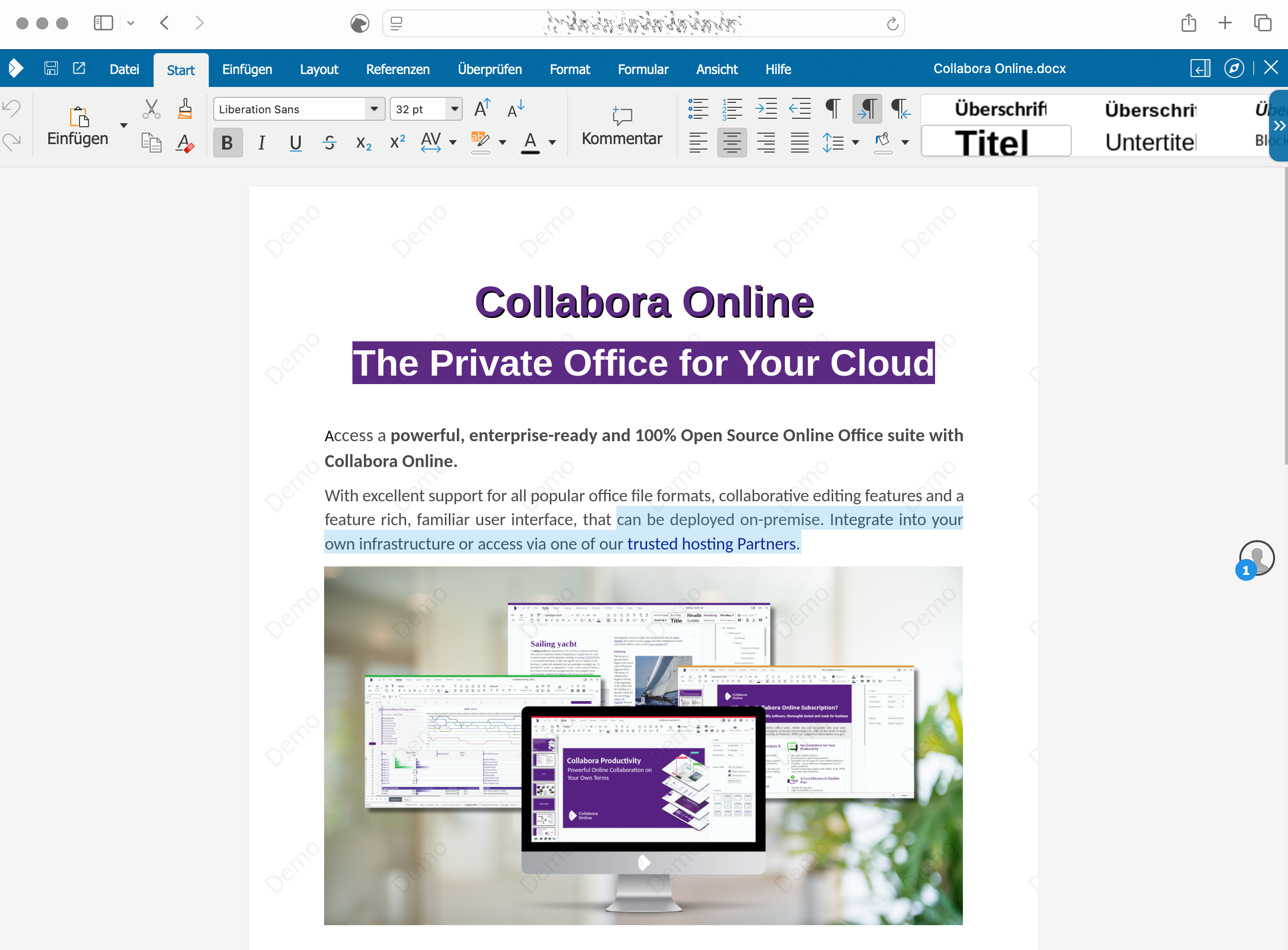Open the Referenzen tab
Viewport: 1288px width, 950px height.
coord(398,69)
